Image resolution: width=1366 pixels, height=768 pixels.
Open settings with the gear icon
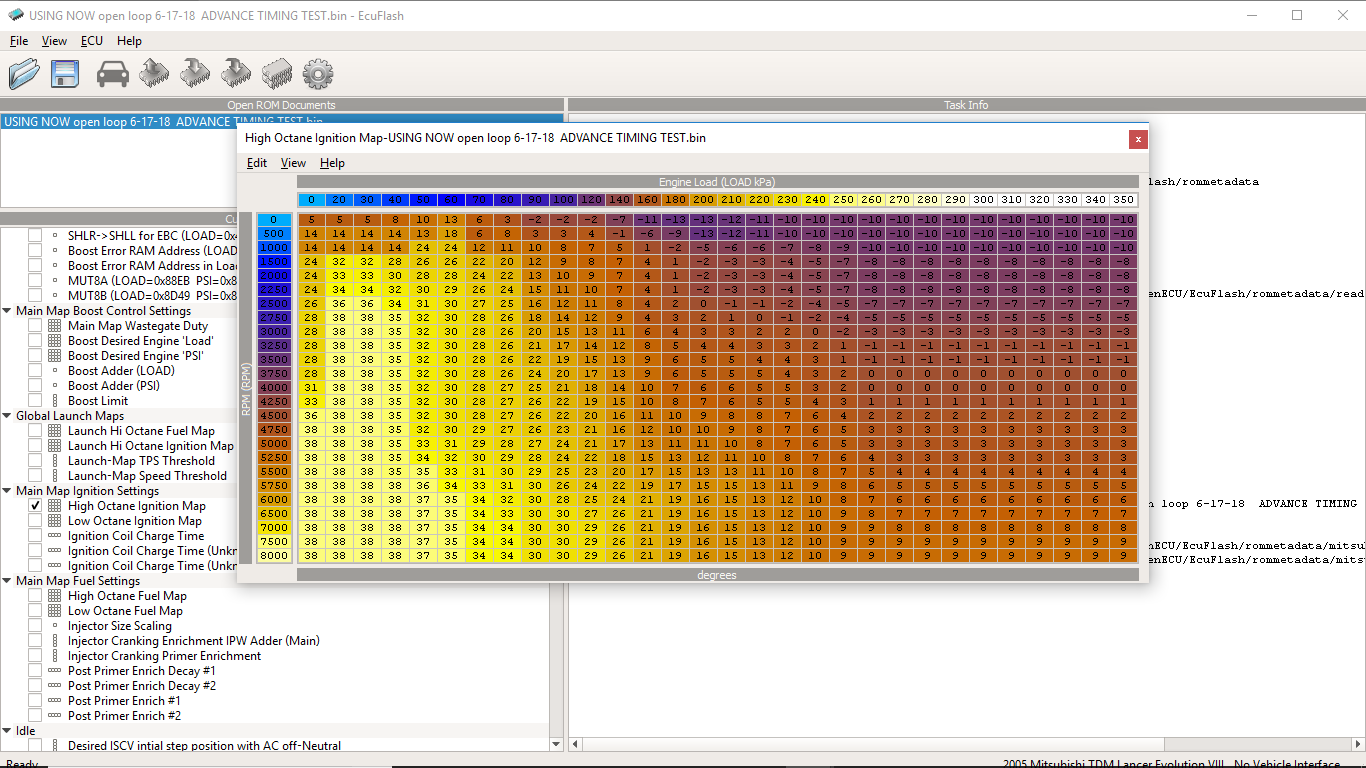pyautogui.click(x=317, y=73)
